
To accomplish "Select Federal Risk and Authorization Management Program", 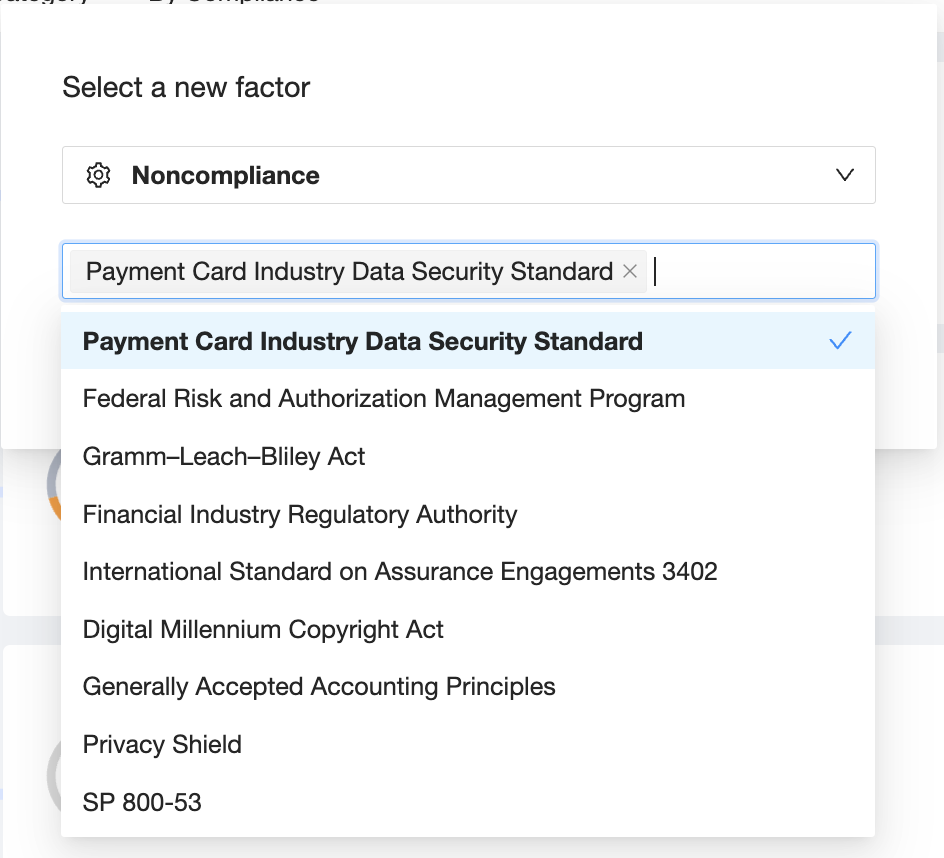I will tap(384, 399).
